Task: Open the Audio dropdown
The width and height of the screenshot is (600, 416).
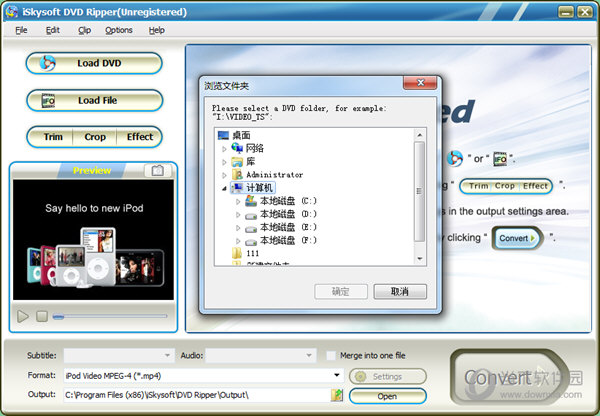Action: (x=309, y=356)
